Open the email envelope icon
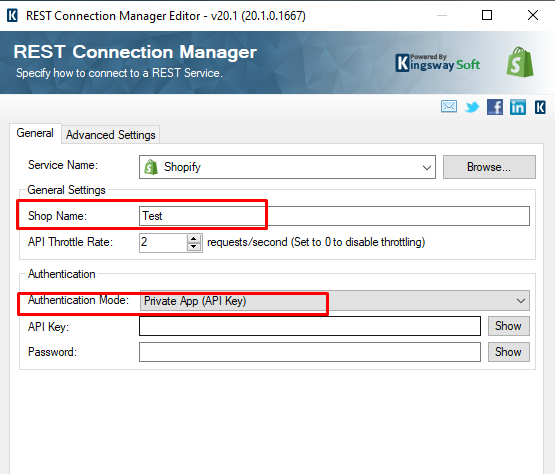The height and width of the screenshot is (474, 555). [449, 107]
